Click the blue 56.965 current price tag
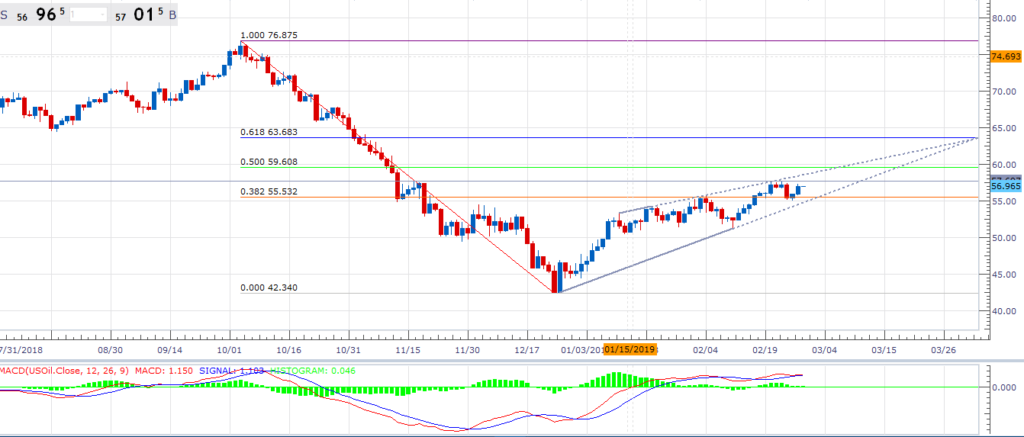The width and height of the screenshot is (1024, 437). click(x=1003, y=186)
